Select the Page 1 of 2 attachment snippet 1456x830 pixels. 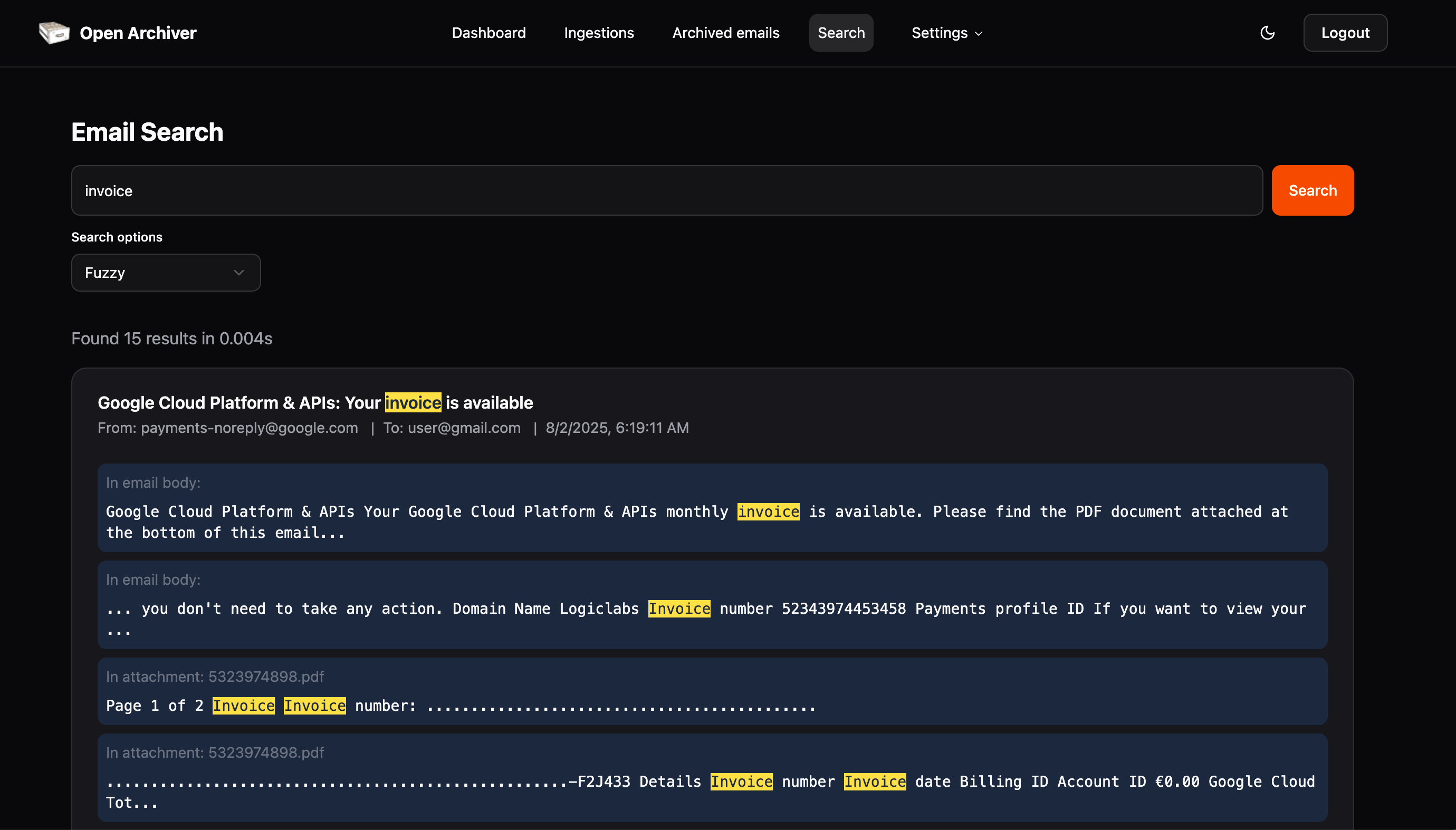(x=712, y=691)
